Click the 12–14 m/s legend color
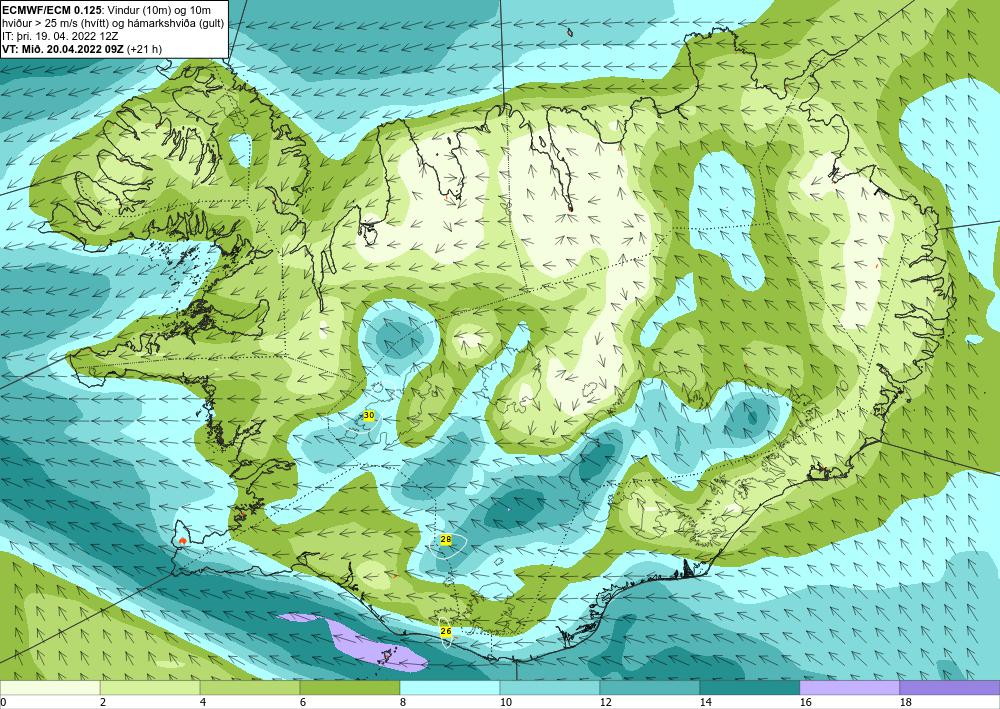Image resolution: width=1000 pixels, height=709 pixels. 650,687
